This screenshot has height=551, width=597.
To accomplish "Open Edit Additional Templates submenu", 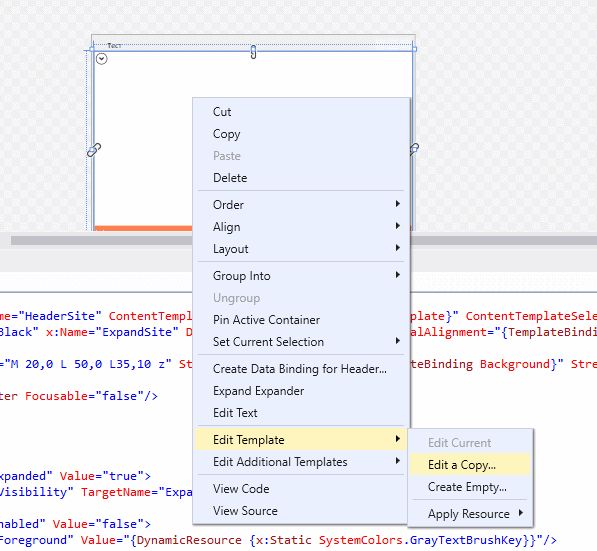I will tap(301, 462).
